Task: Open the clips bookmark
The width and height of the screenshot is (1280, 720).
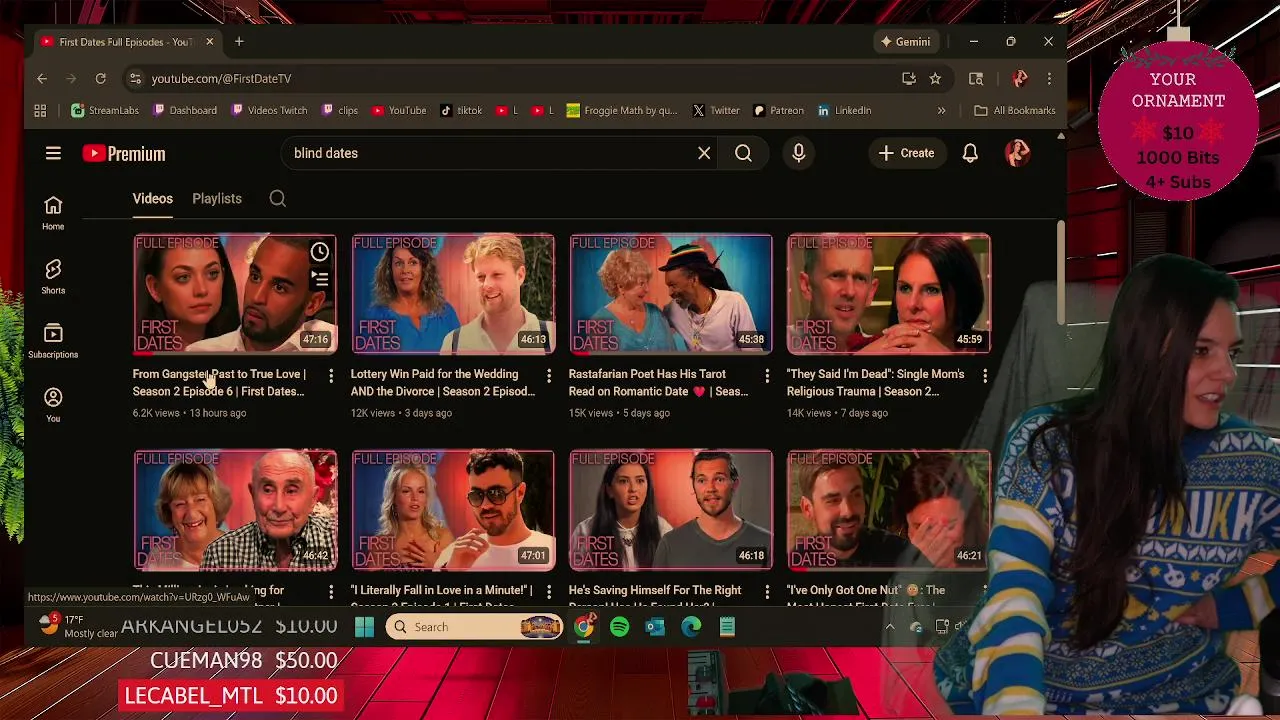Action: point(340,111)
